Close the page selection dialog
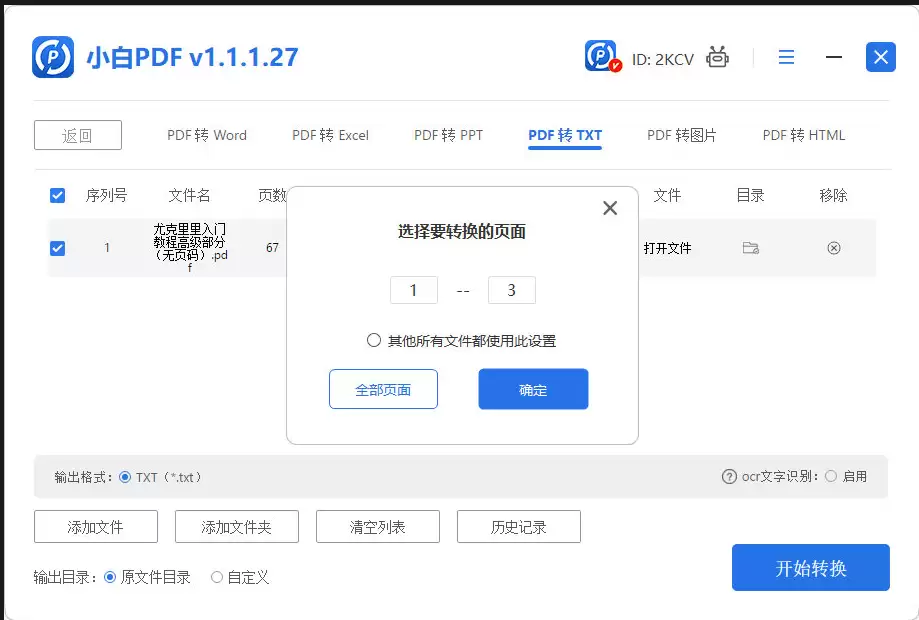This screenshot has width=919, height=620. (x=610, y=208)
